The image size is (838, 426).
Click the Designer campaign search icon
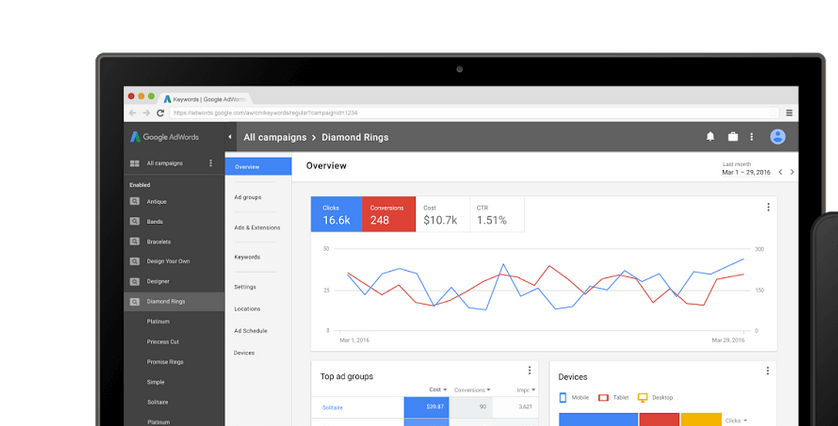tap(135, 282)
